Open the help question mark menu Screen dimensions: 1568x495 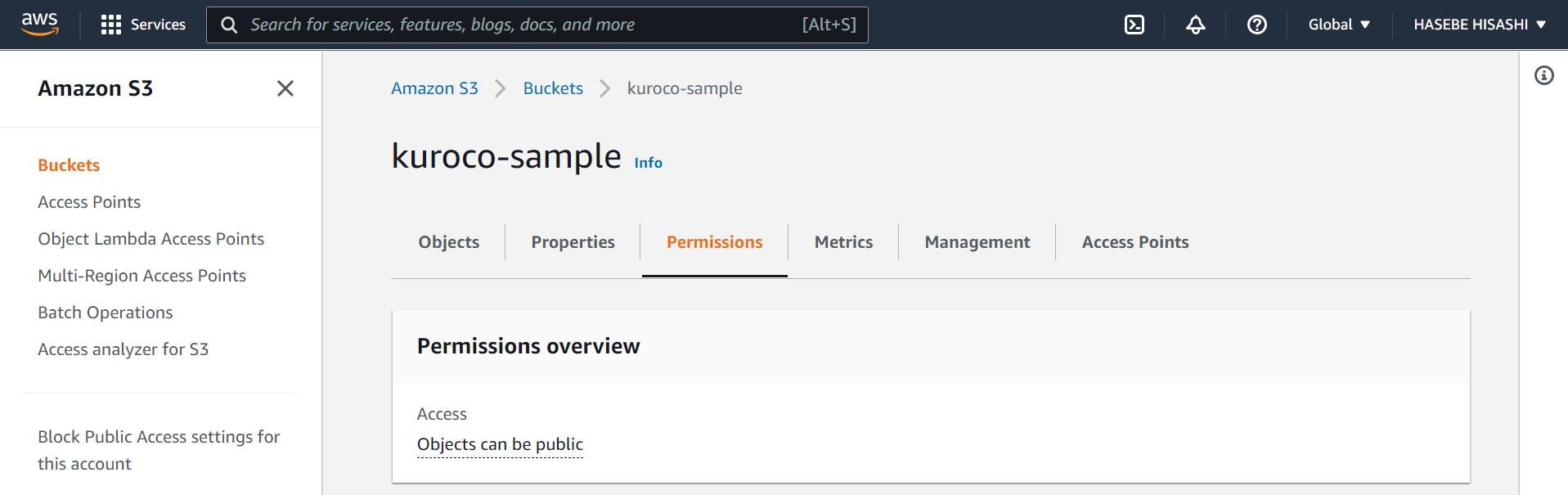pos(1257,25)
